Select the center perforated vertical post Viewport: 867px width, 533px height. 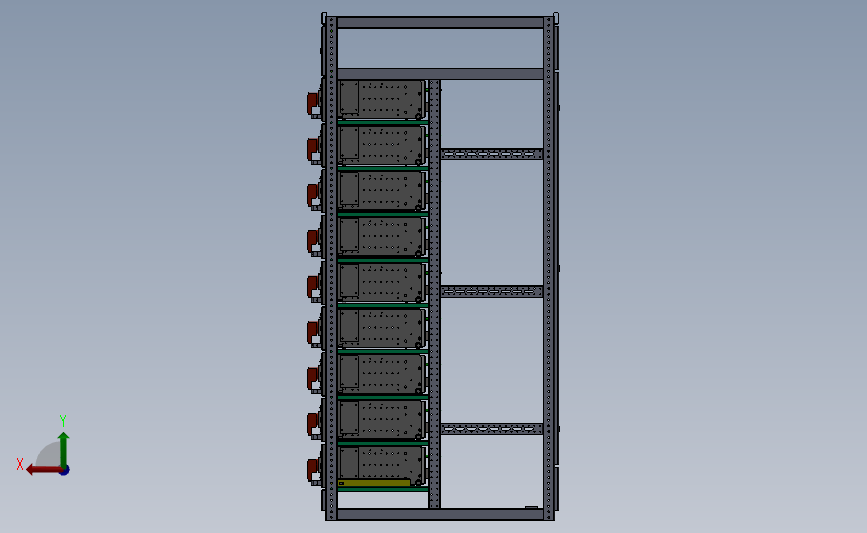(435, 294)
